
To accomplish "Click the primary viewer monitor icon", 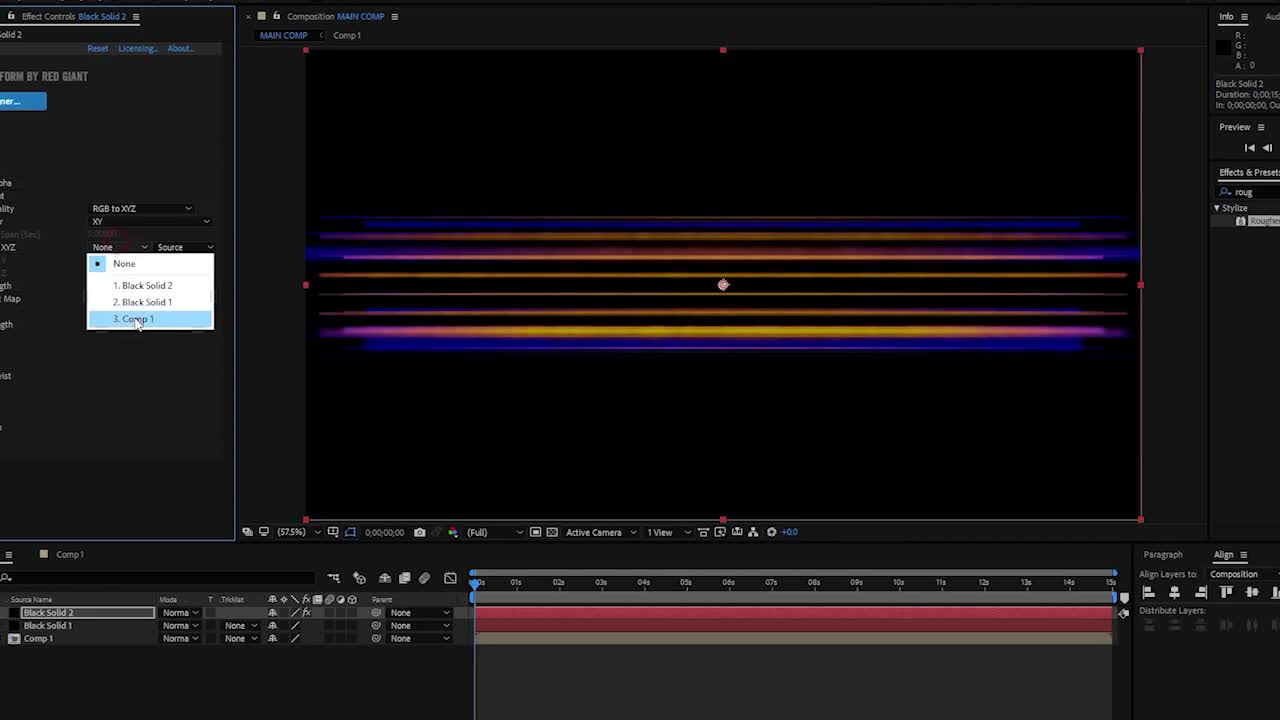I will 264,532.
